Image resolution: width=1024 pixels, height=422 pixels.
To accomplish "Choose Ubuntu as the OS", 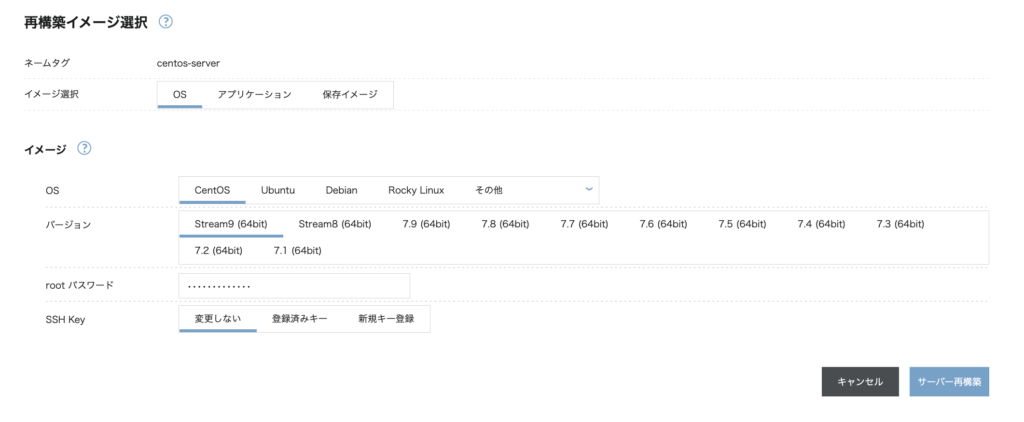I will point(278,190).
